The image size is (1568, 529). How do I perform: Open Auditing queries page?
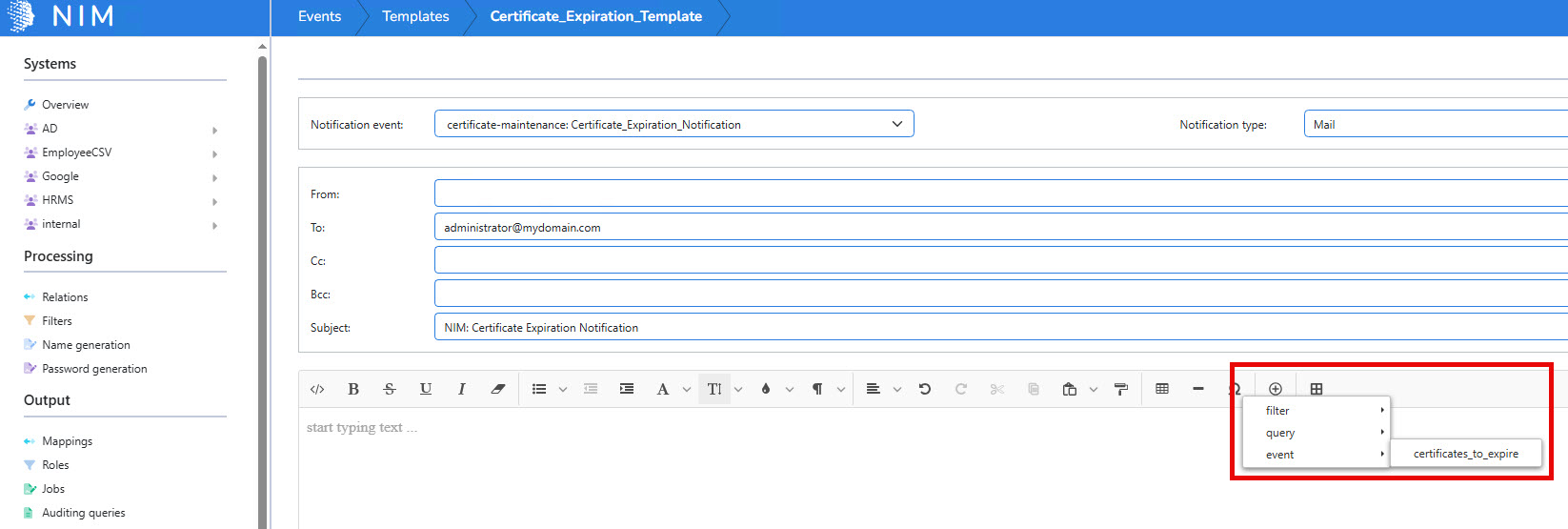(x=83, y=513)
